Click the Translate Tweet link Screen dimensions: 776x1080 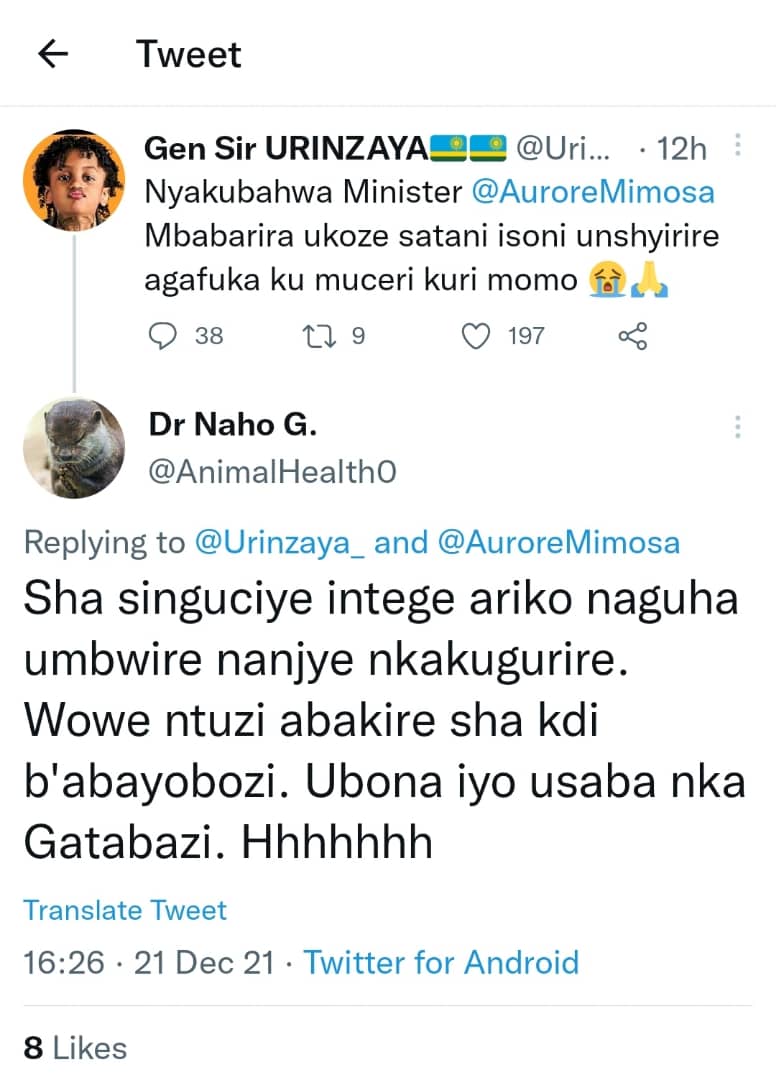point(125,910)
